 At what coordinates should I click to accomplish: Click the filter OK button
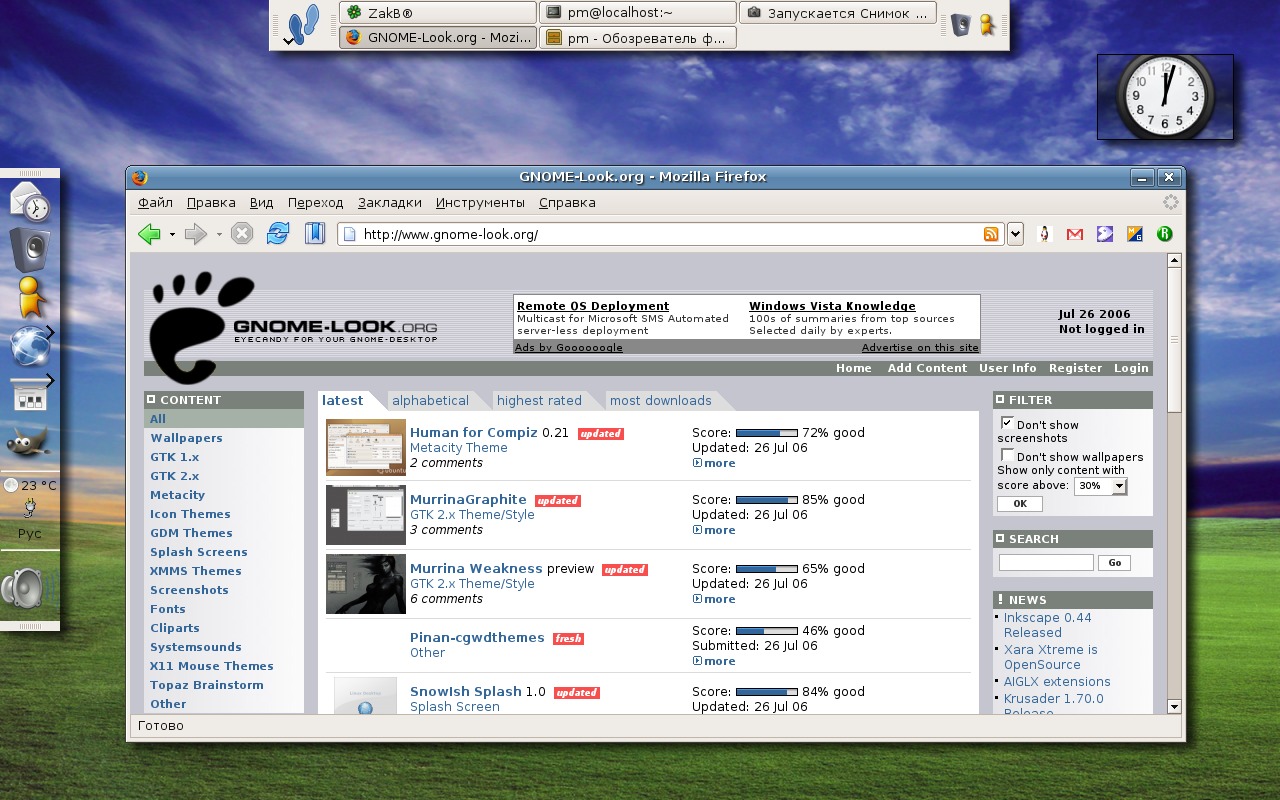1019,504
